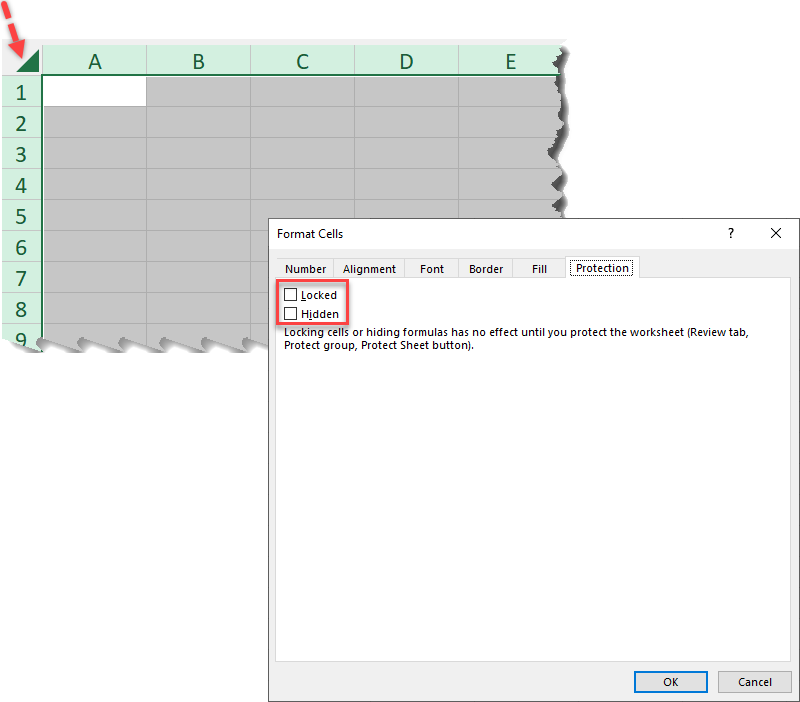Click cell B3 in the grid
Image resolution: width=800 pixels, height=702 pixels.
[198, 154]
